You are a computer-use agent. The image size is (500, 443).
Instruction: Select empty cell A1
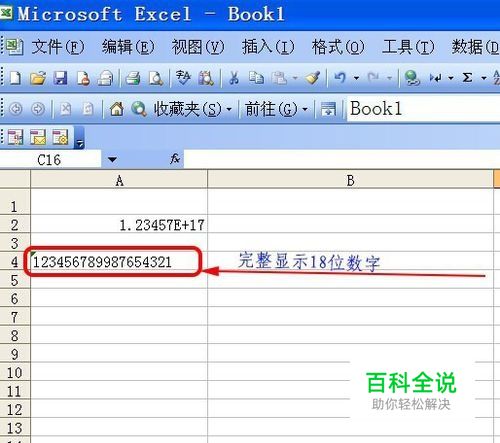click(x=119, y=202)
